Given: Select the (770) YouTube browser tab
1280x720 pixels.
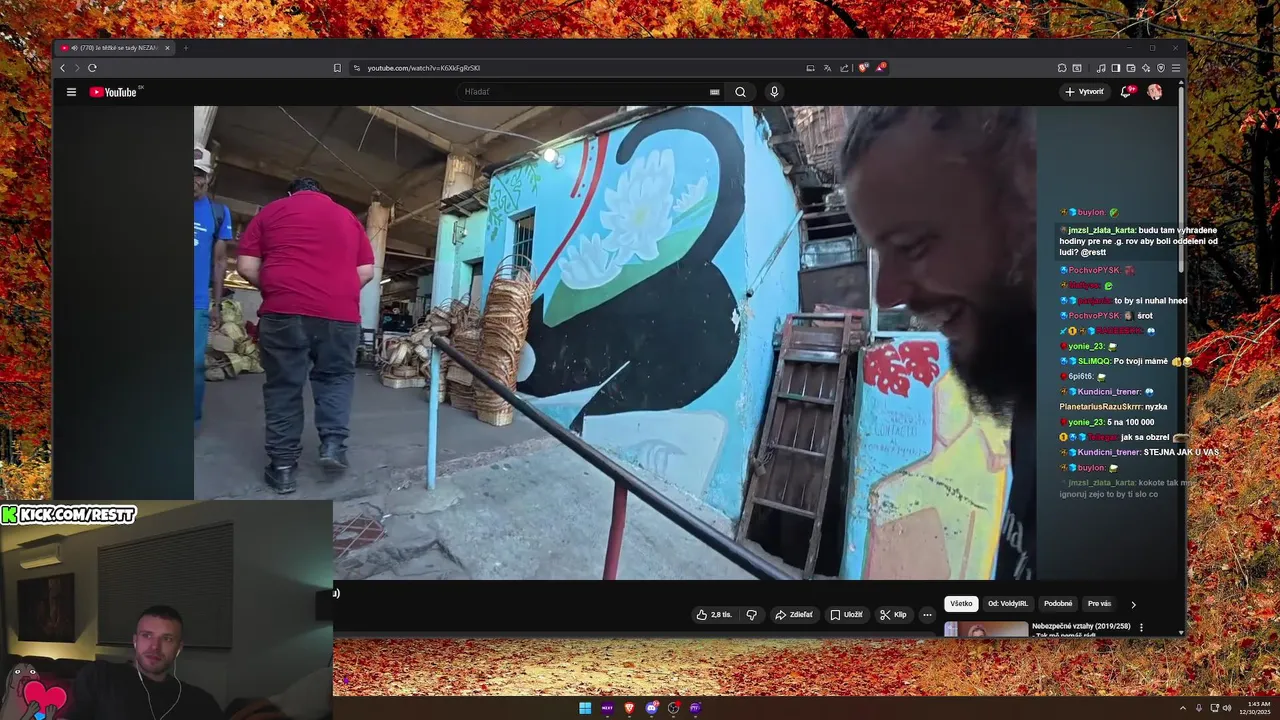Looking at the screenshot, I should point(114,48).
